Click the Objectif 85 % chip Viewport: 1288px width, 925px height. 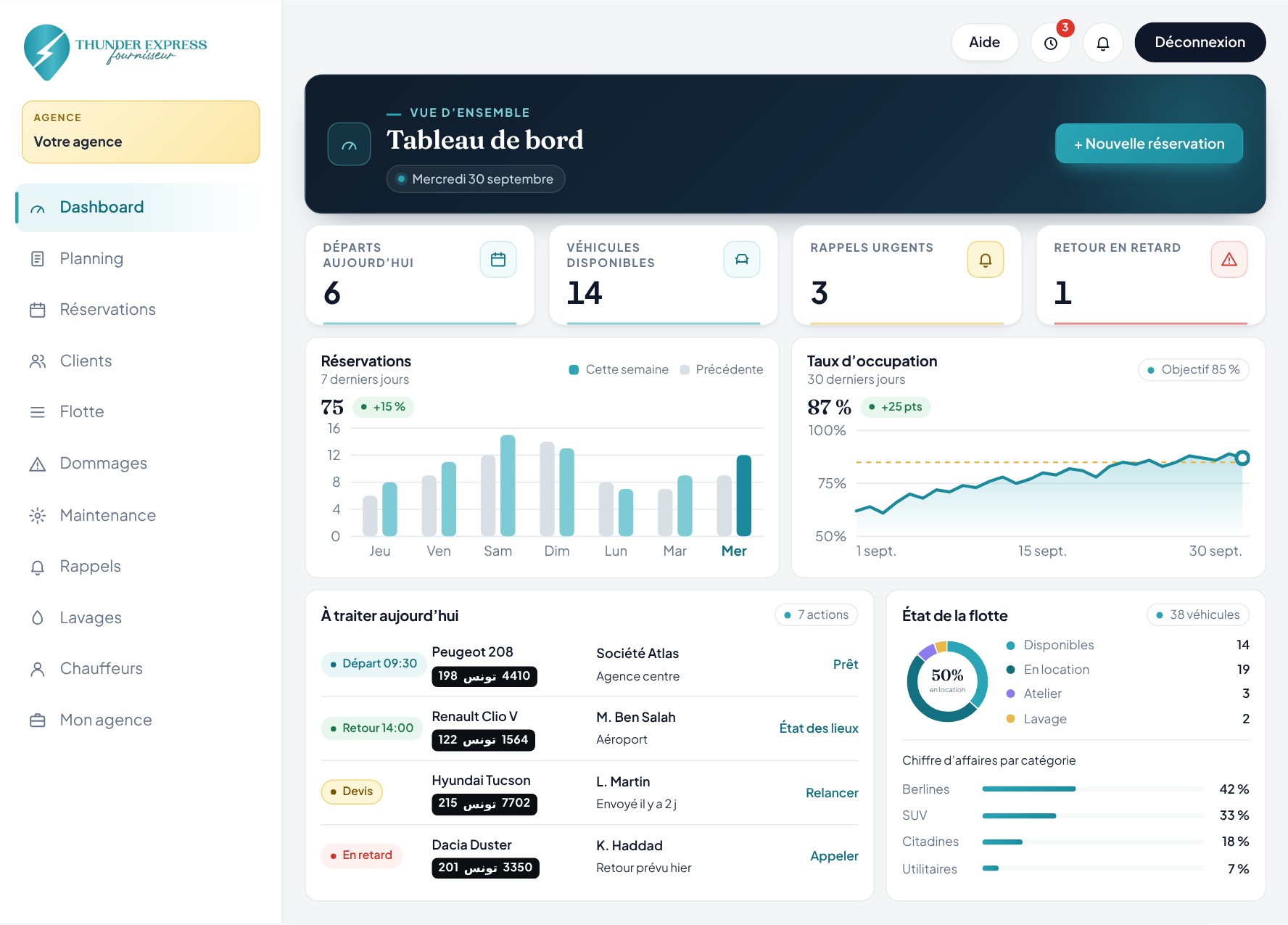[x=1194, y=370]
